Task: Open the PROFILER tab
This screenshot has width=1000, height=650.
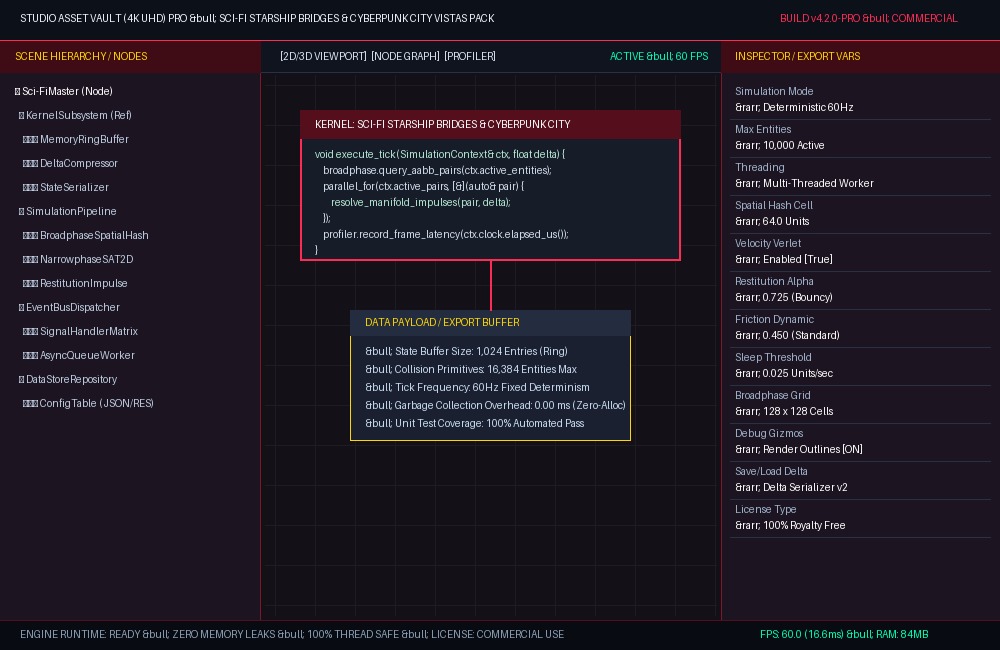Action: point(470,56)
